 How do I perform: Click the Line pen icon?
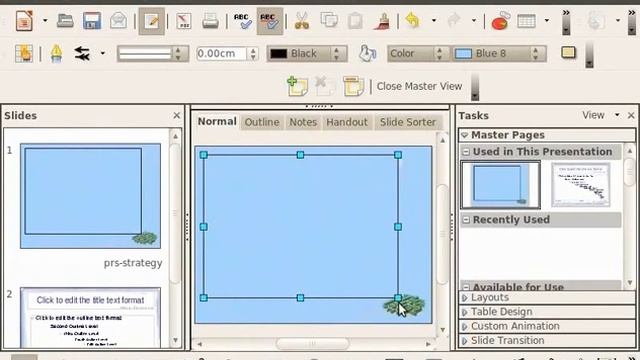[56, 53]
